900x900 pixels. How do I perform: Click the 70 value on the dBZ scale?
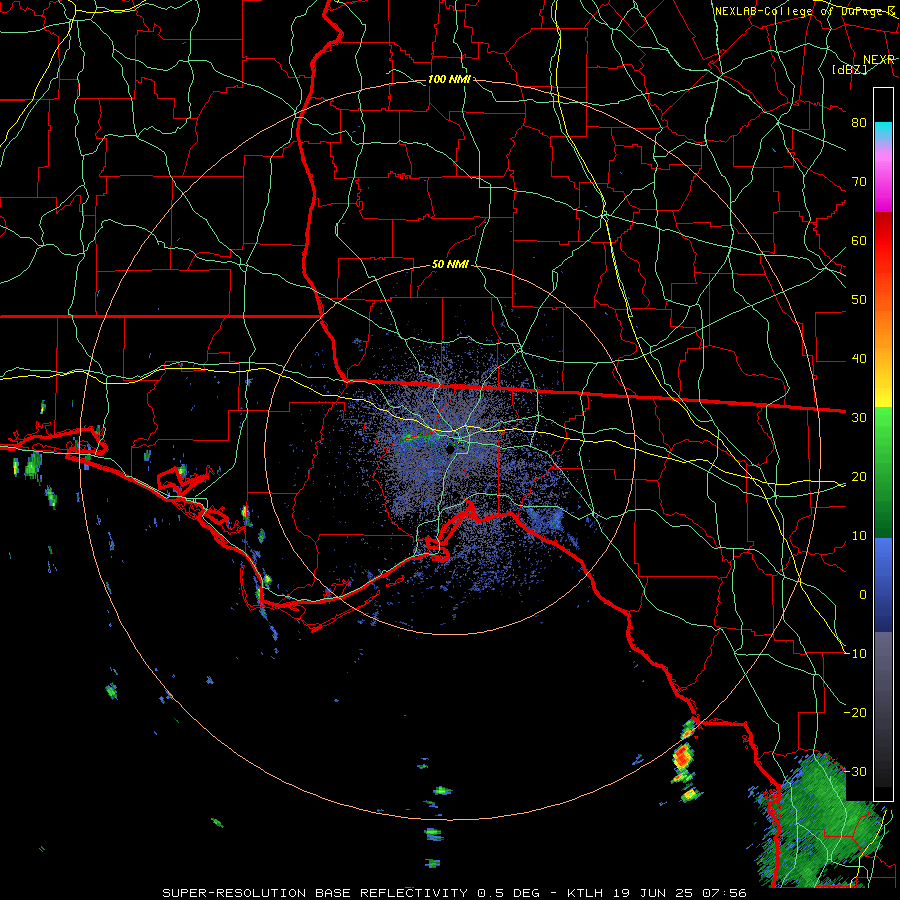click(859, 181)
